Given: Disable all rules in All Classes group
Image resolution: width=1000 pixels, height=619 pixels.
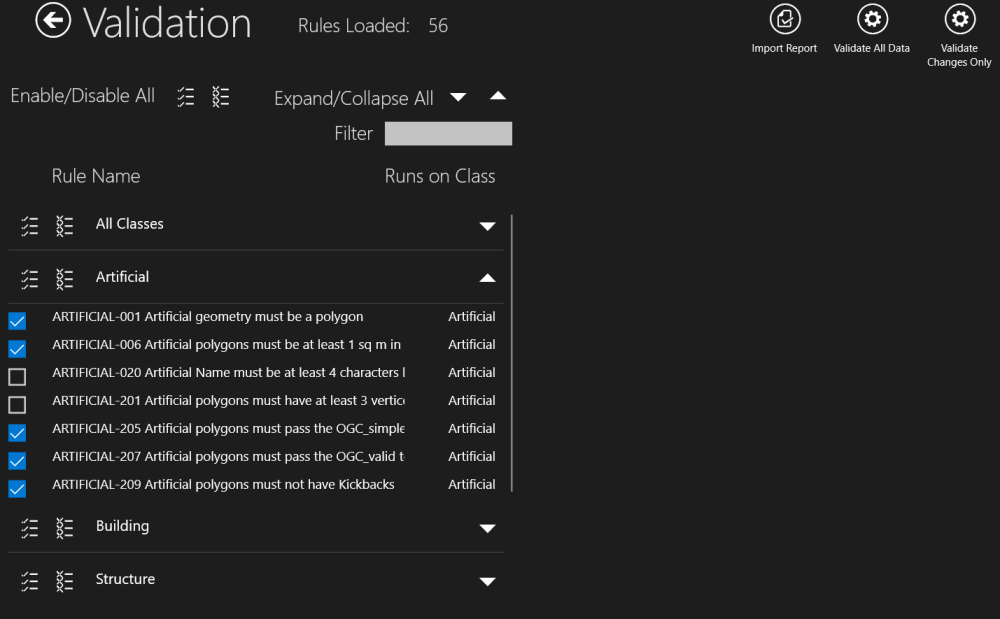Looking at the screenshot, I should tap(65, 226).
